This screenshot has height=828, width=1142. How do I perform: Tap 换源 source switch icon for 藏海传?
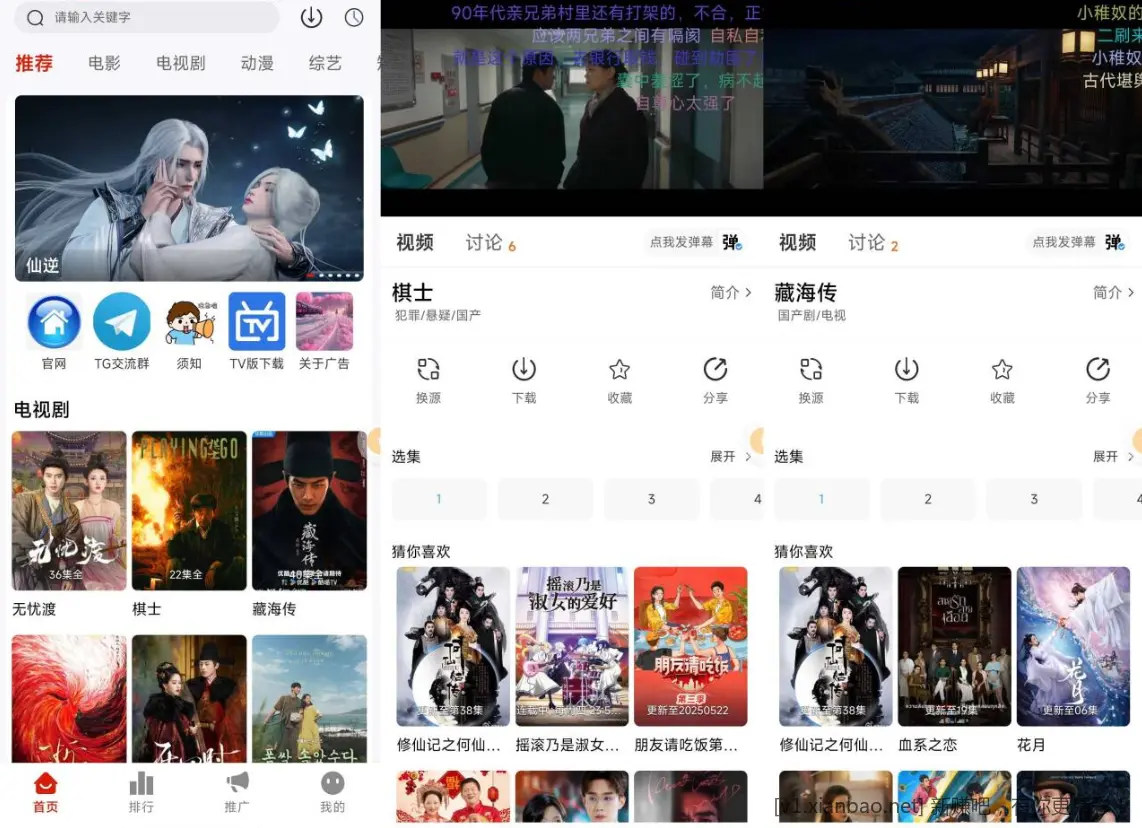click(x=811, y=369)
